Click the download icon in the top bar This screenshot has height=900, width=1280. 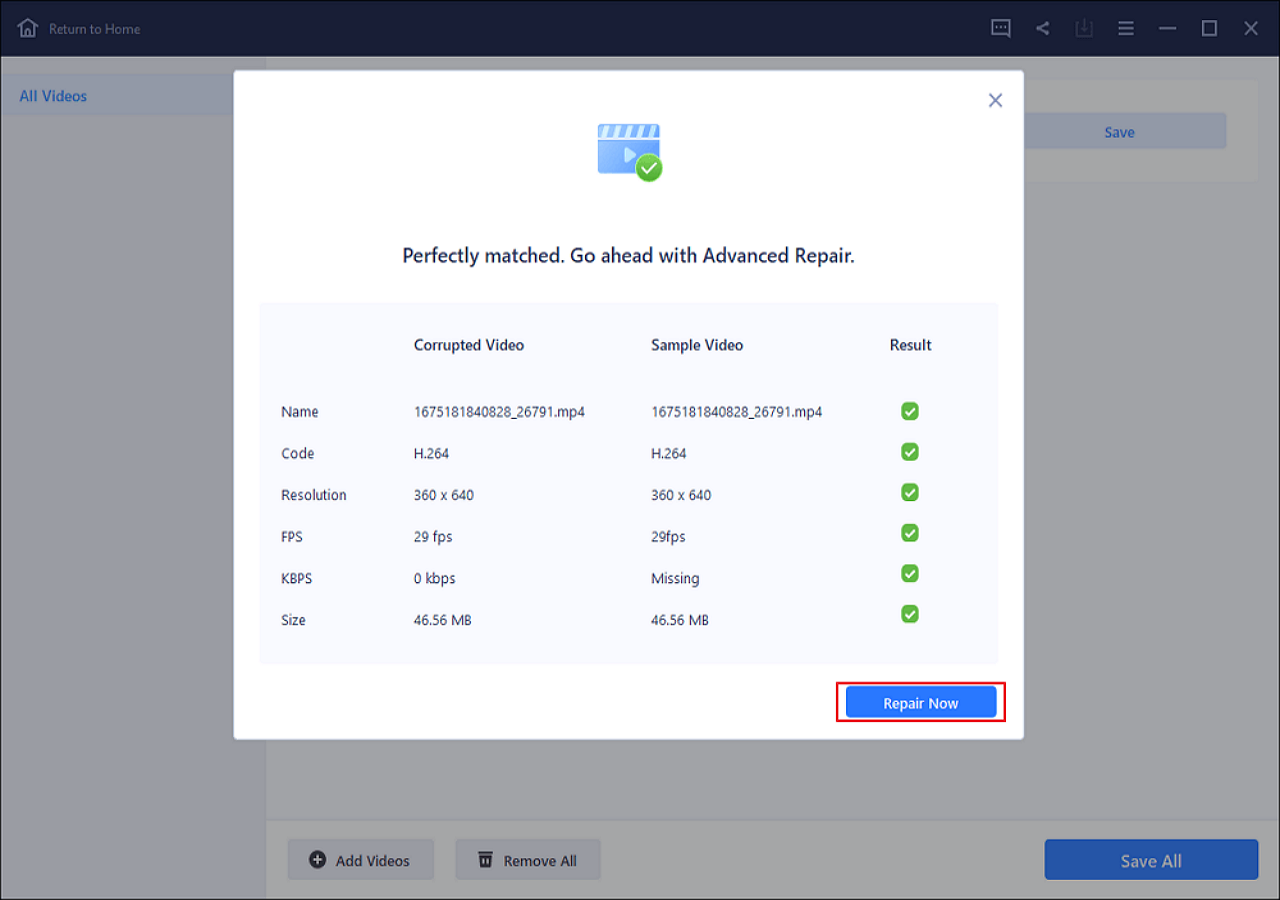(x=1084, y=28)
